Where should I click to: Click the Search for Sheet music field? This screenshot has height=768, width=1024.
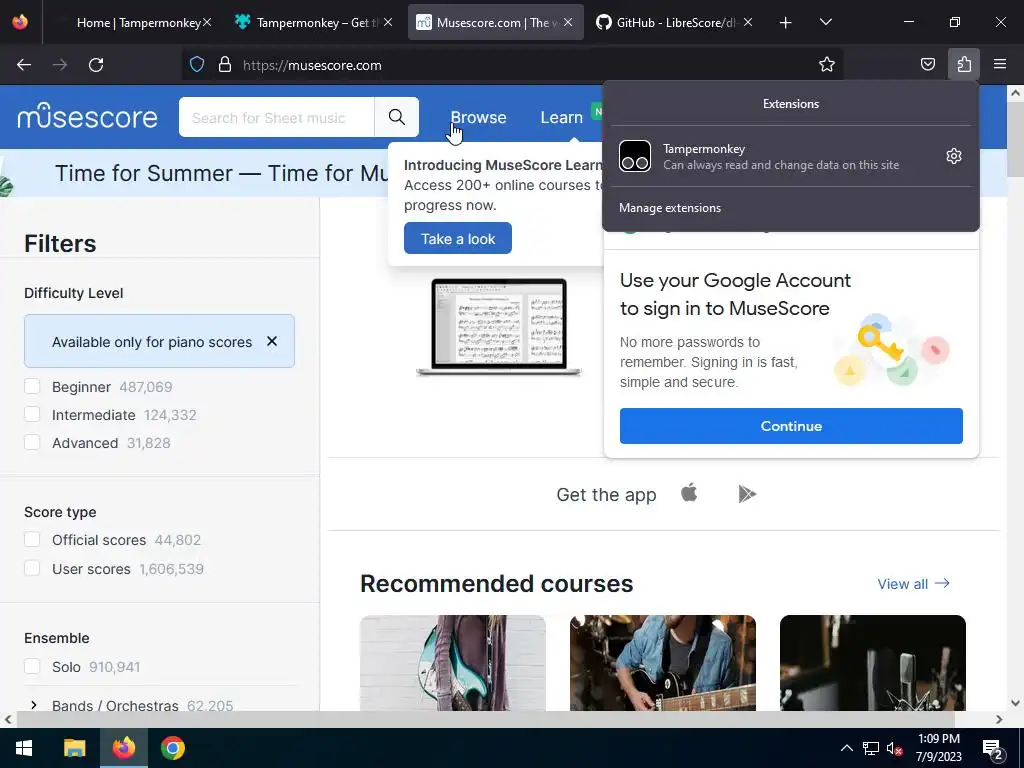click(276, 118)
